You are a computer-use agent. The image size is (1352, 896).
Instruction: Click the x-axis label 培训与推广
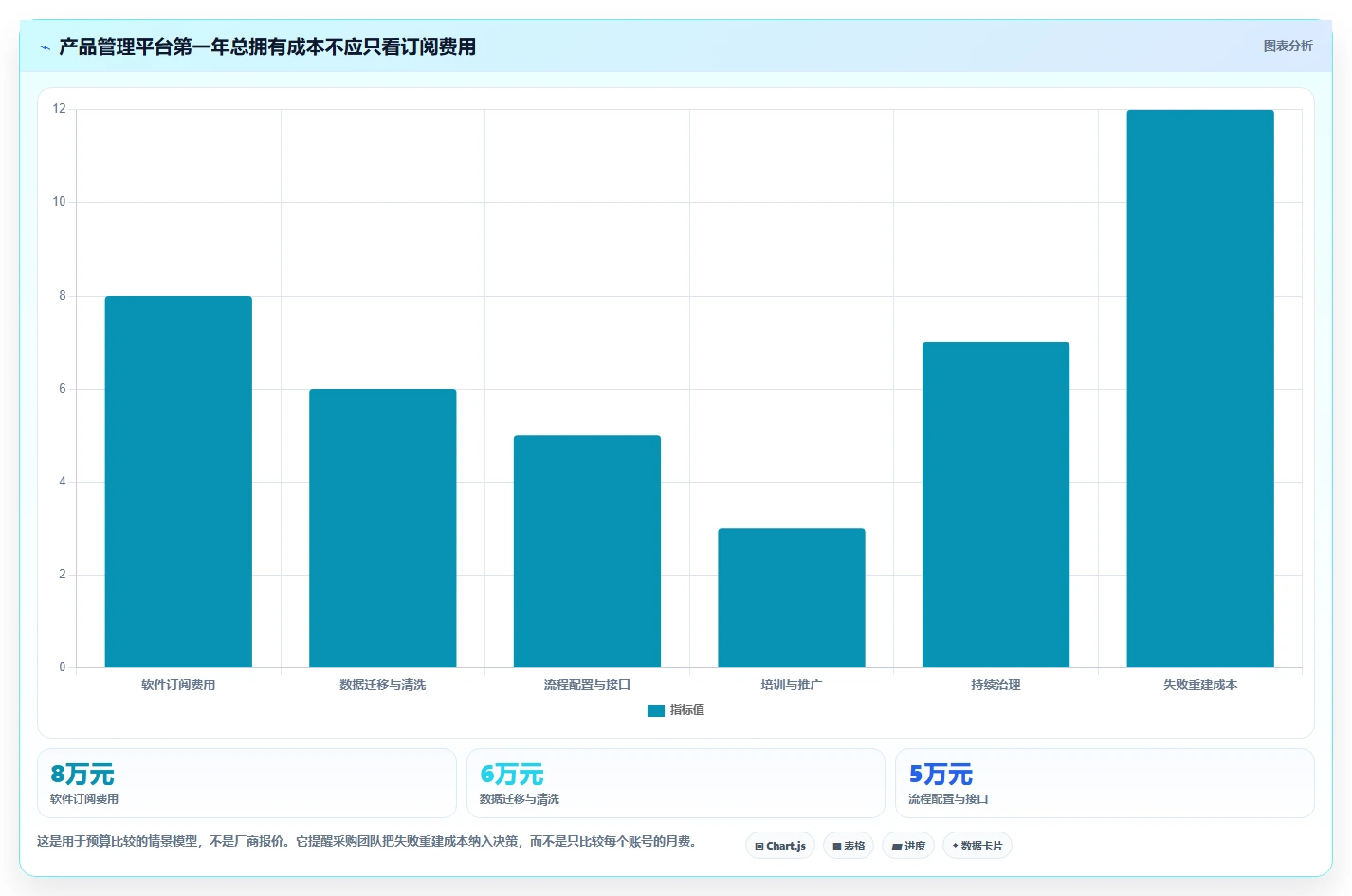[792, 685]
